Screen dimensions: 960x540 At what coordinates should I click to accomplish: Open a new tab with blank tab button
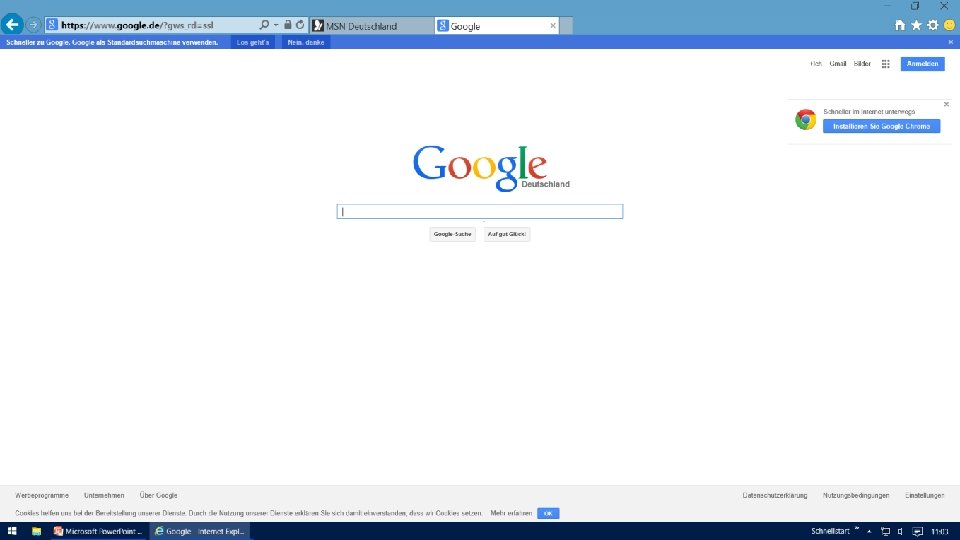point(566,26)
